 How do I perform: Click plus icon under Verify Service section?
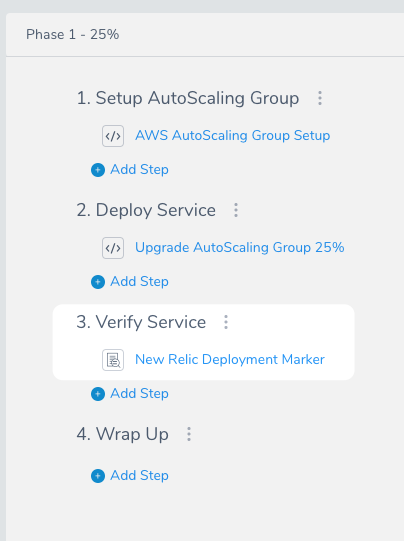tap(98, 394)
